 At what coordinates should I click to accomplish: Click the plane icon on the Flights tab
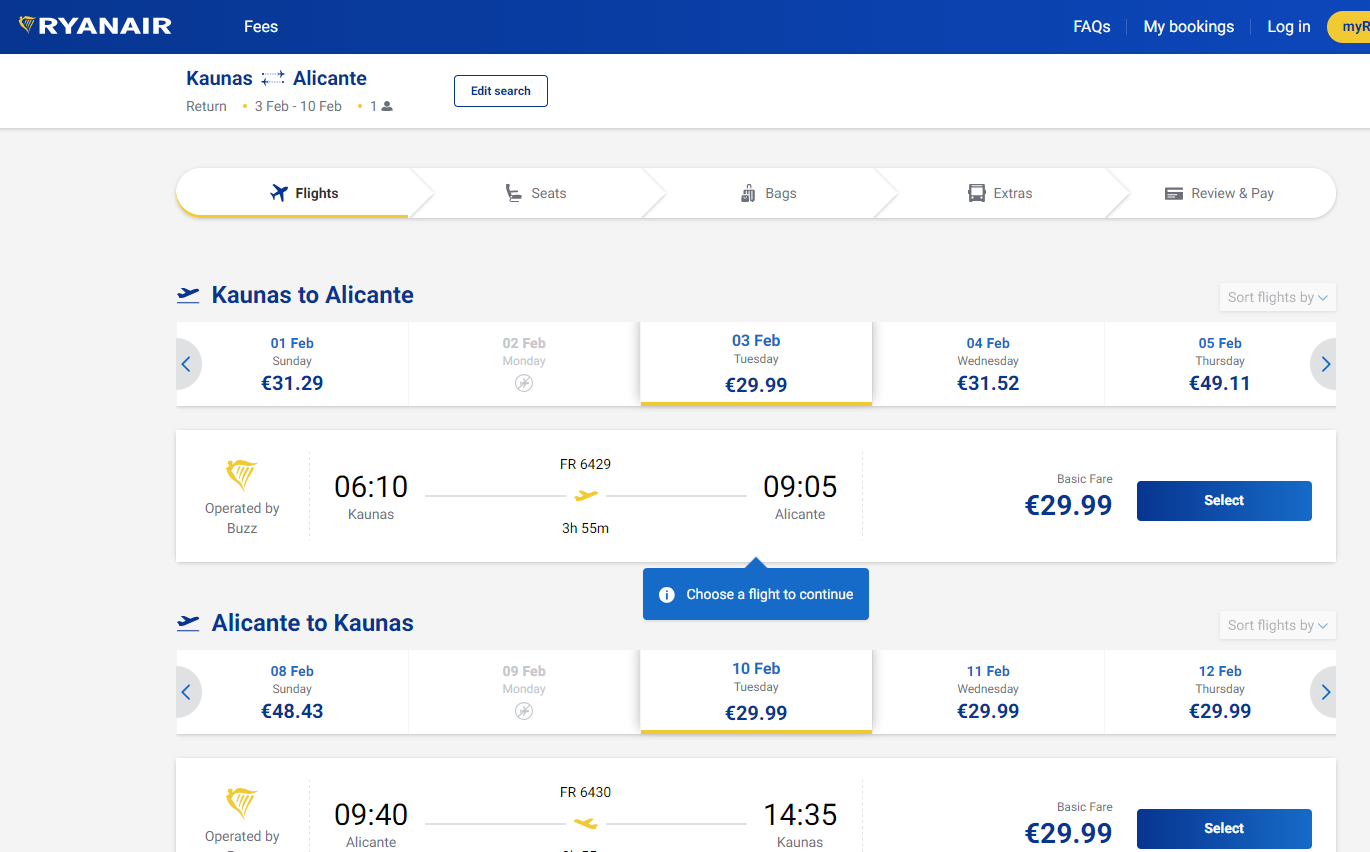click(274, 192)
